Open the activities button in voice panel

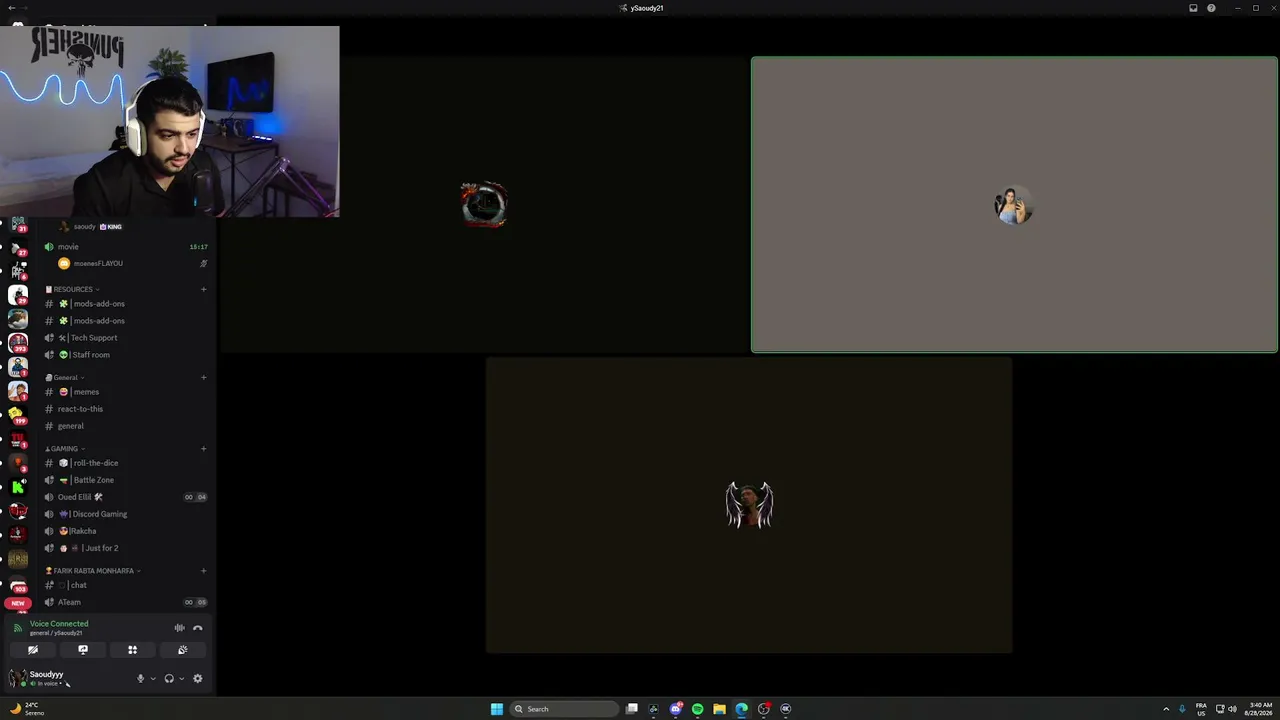coord(132,650)
